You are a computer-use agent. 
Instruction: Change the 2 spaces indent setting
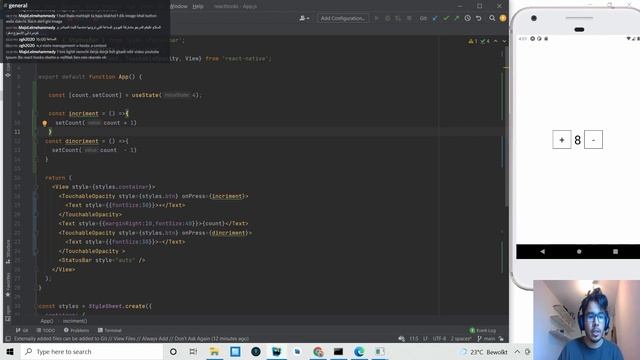pos(461,339)
